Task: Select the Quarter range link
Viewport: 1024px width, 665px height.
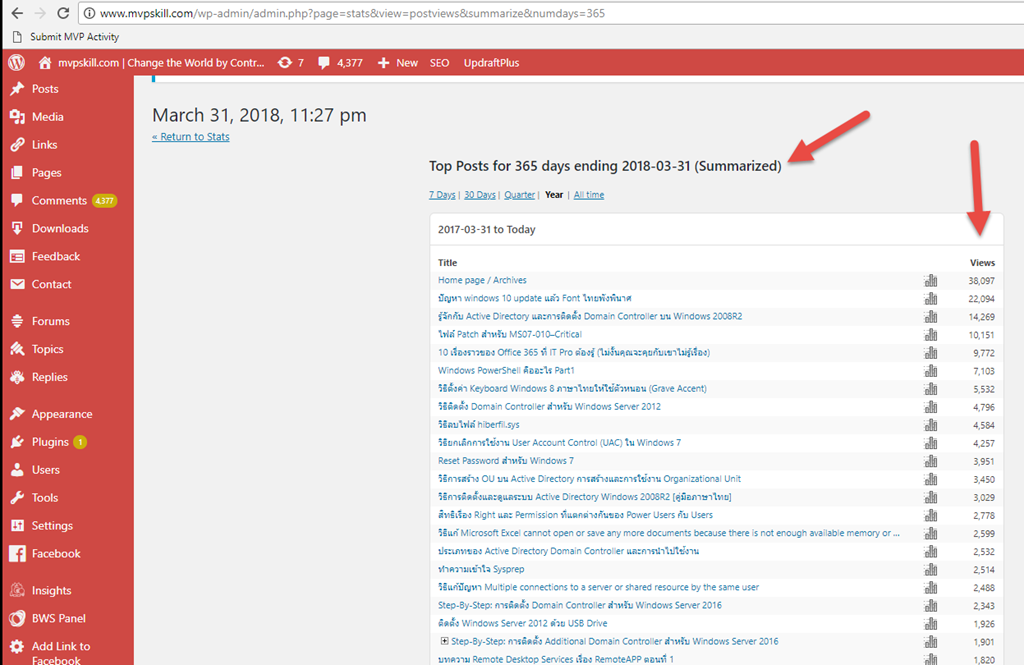Action: click(520, 195)
